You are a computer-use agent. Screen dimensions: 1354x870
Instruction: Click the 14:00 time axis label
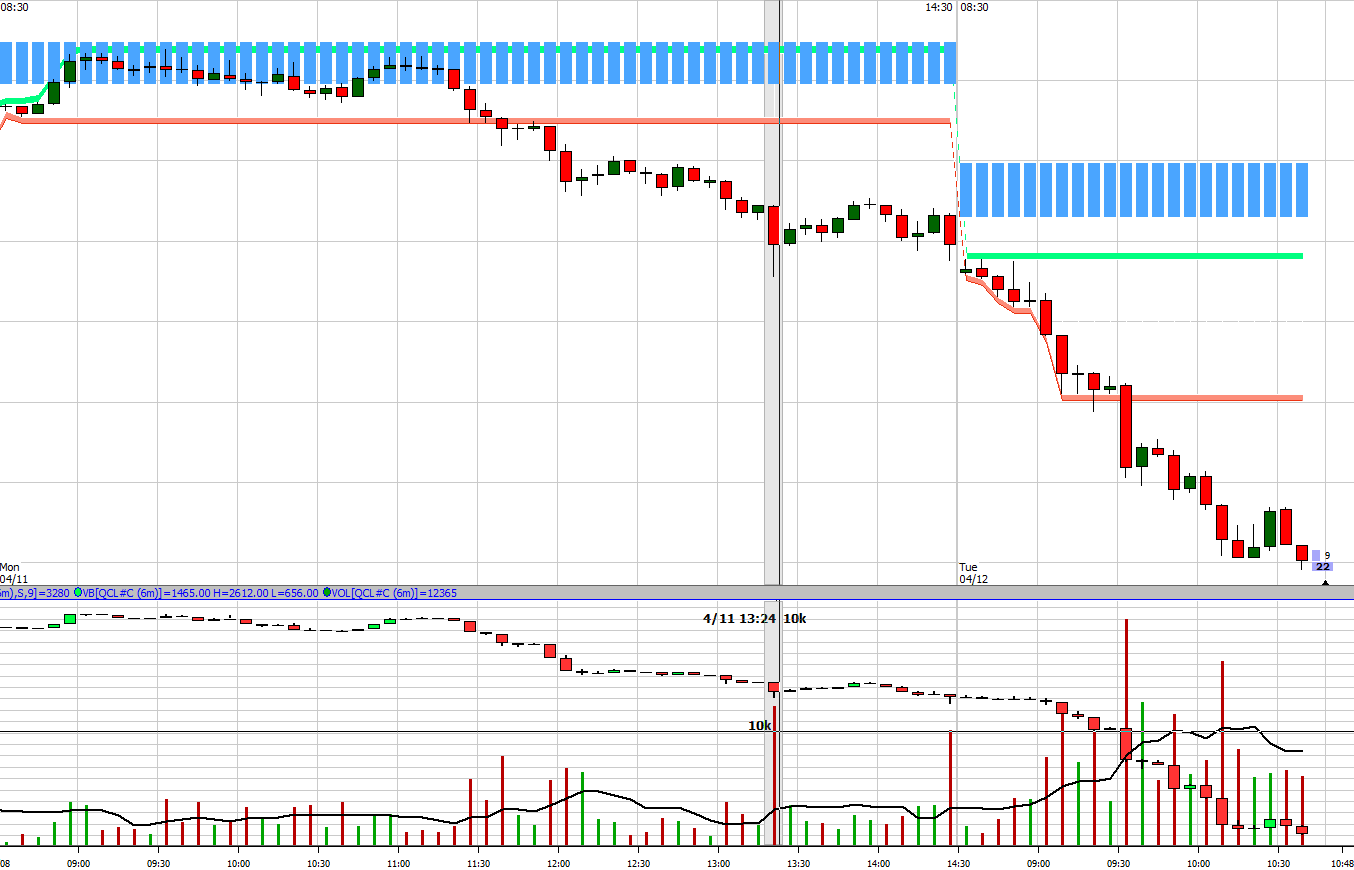[878, 863]
